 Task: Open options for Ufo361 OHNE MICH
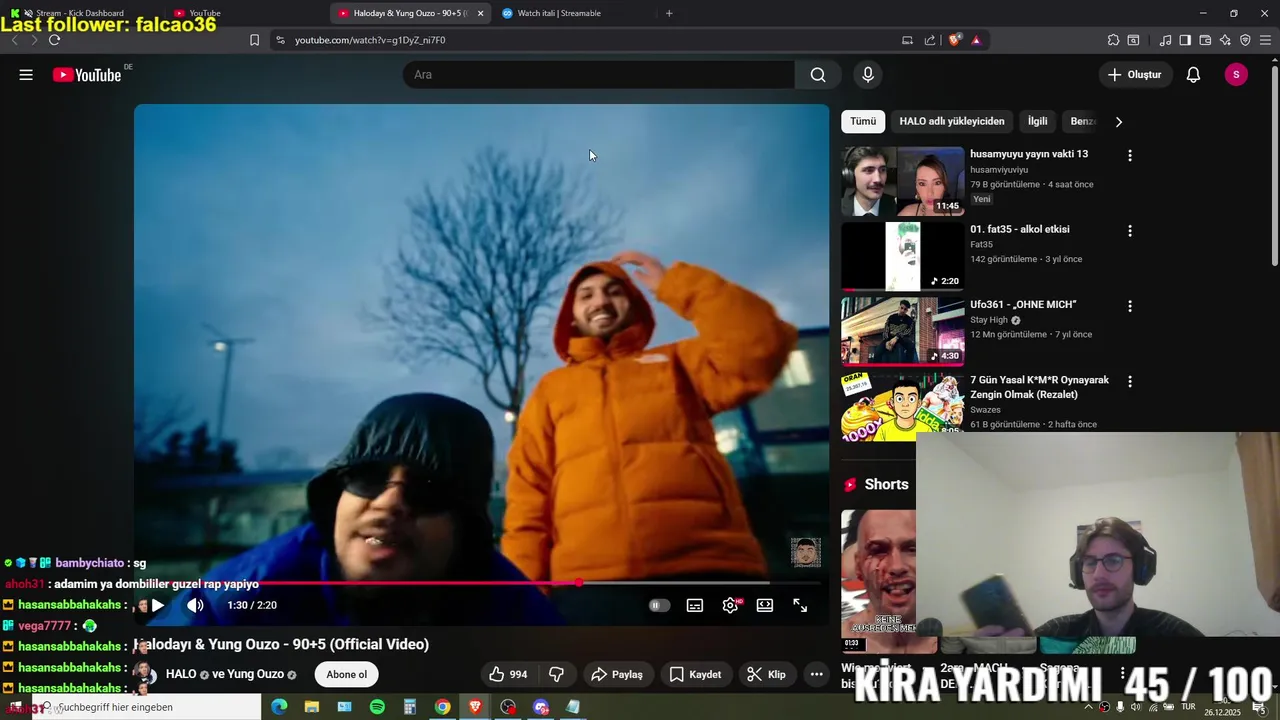click(x=1130, y=306)
